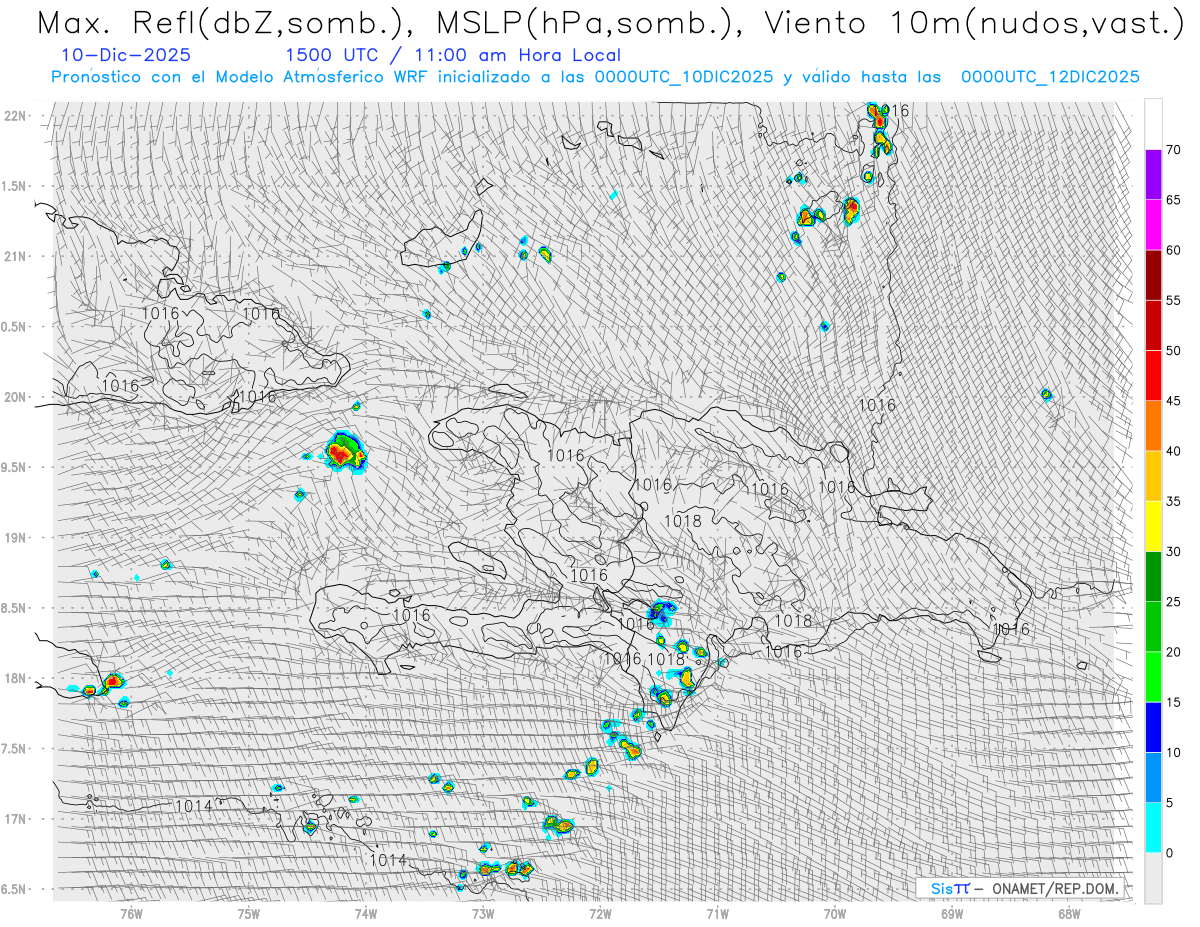This screenshot has height=927, width=1200.
Task: Click the 74W longitude axis label
Action: pos(366,913)
